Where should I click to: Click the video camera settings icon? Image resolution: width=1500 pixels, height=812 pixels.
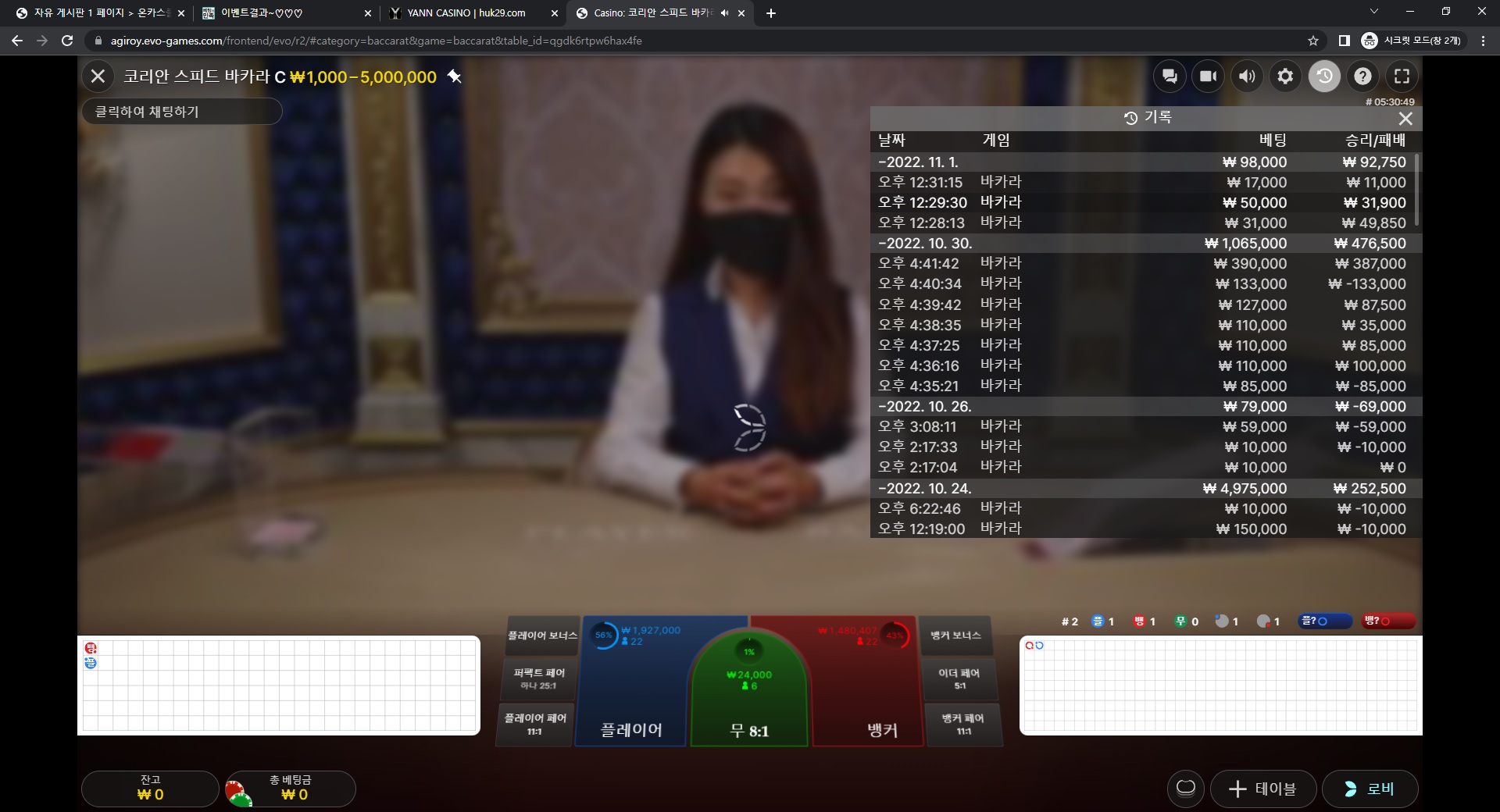[1208, 77]
